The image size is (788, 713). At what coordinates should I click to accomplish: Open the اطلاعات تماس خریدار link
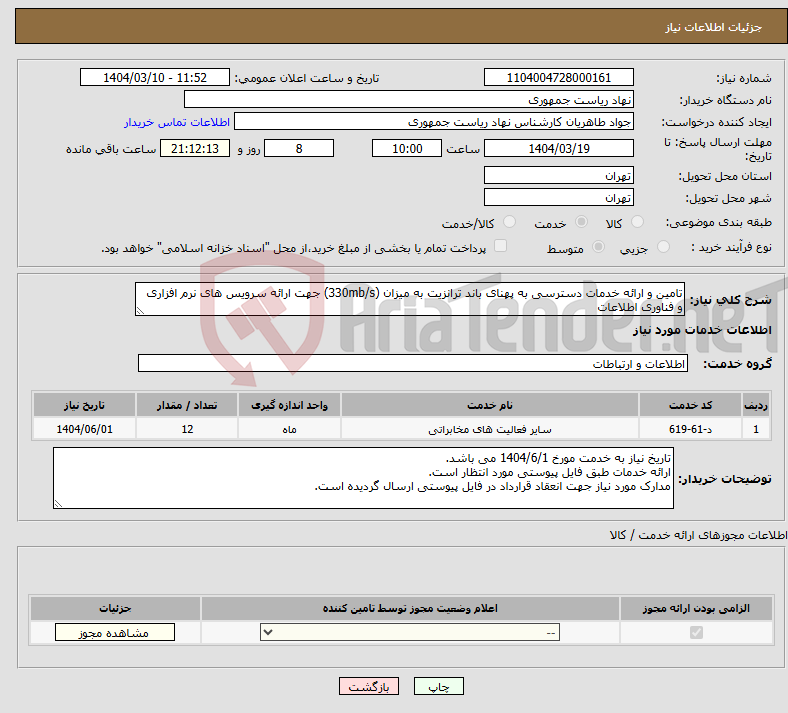click(x=177, y=122)
